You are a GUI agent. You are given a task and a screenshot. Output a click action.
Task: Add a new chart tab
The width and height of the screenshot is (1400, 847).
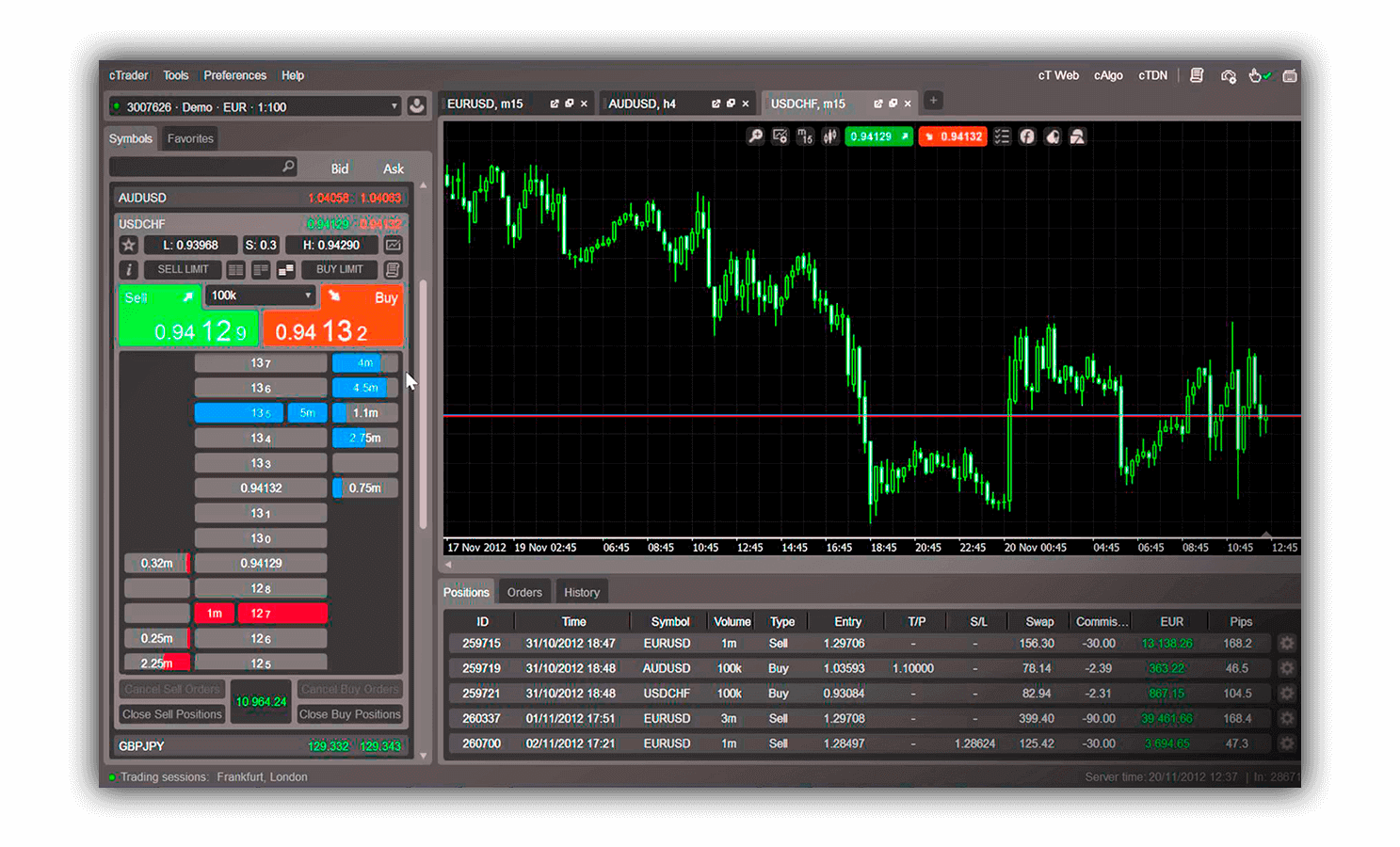[933, 101]
